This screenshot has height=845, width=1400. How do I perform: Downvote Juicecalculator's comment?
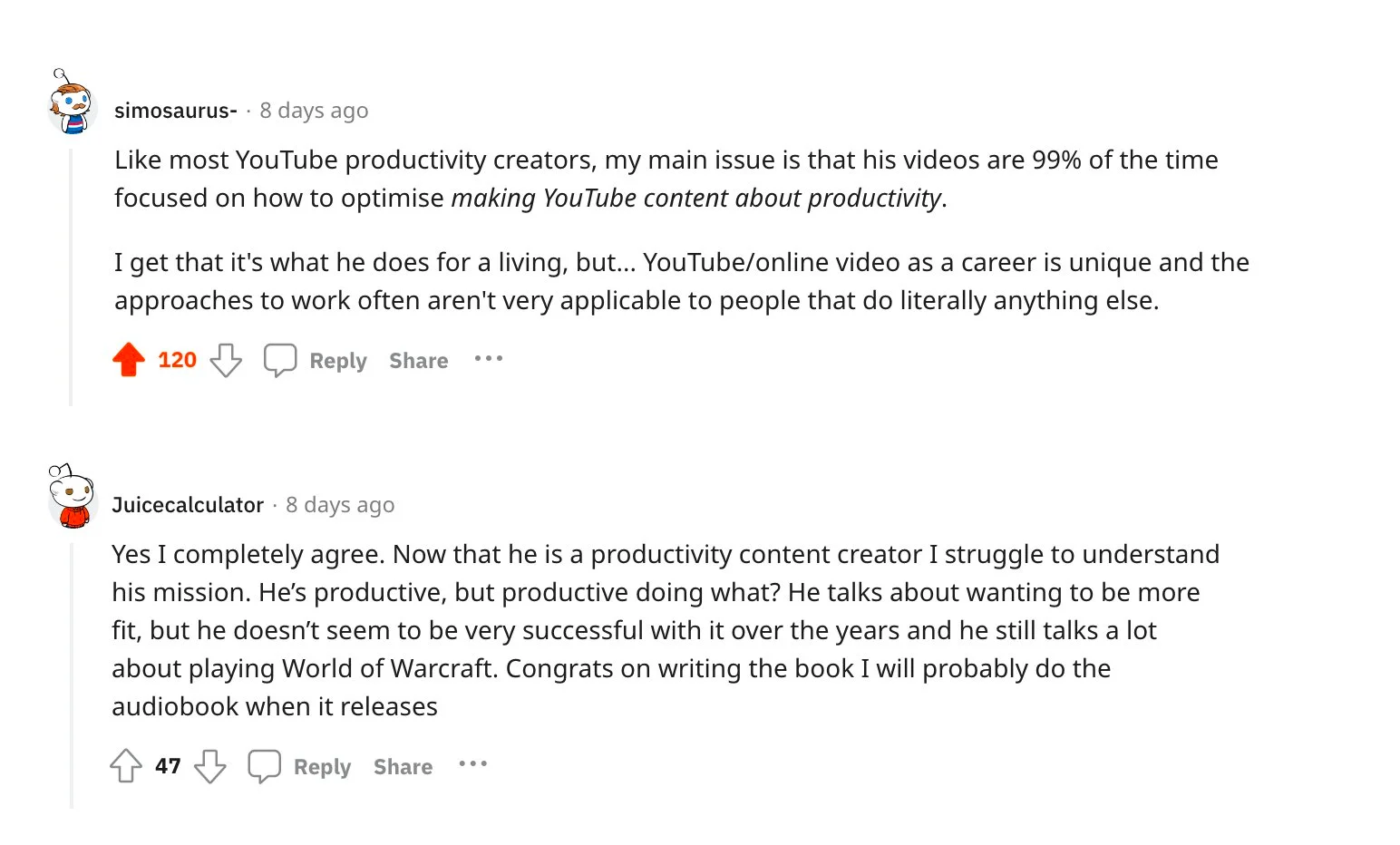(x=210, y=766)
